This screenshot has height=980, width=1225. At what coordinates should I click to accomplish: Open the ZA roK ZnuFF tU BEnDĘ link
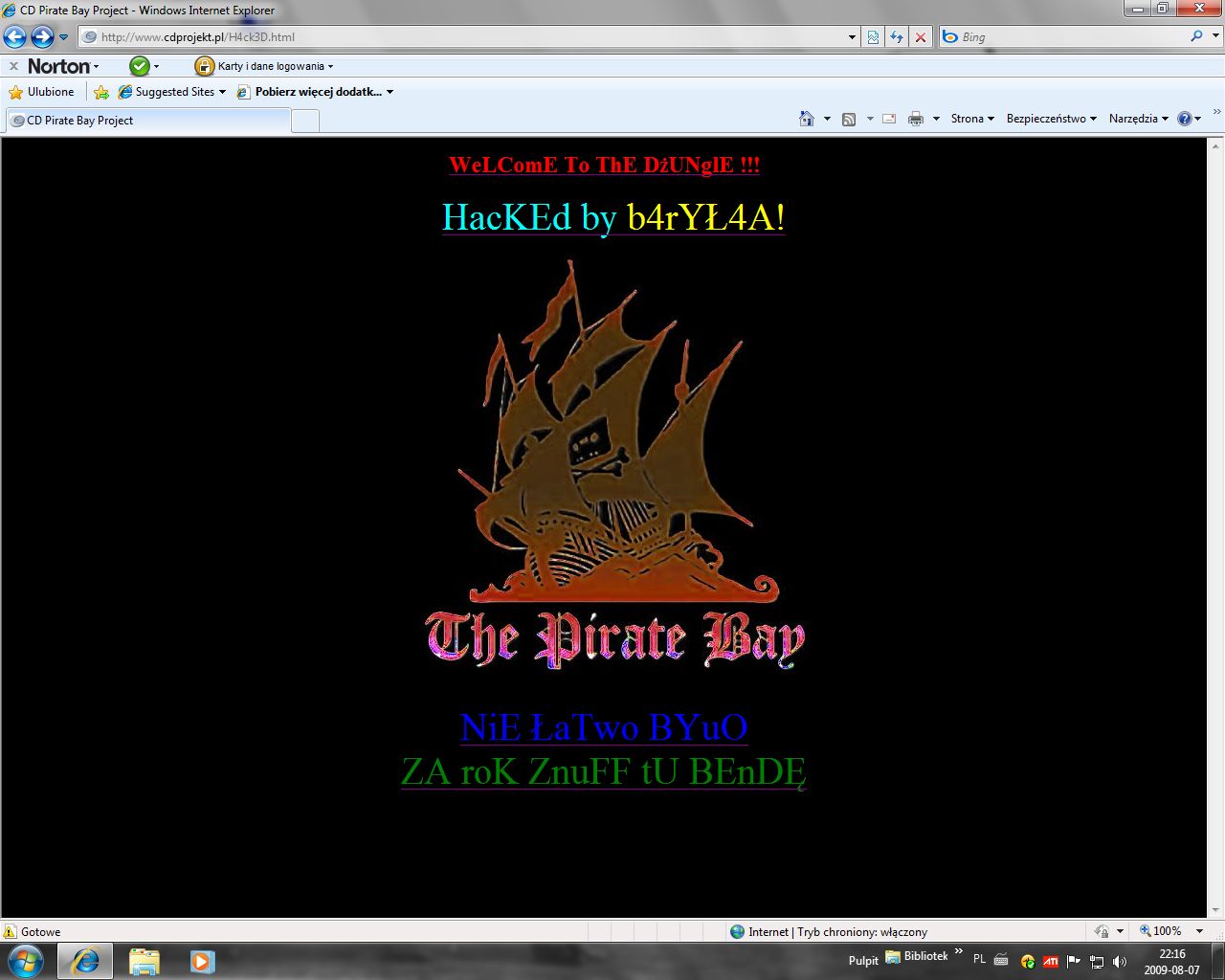pos(604,771)
